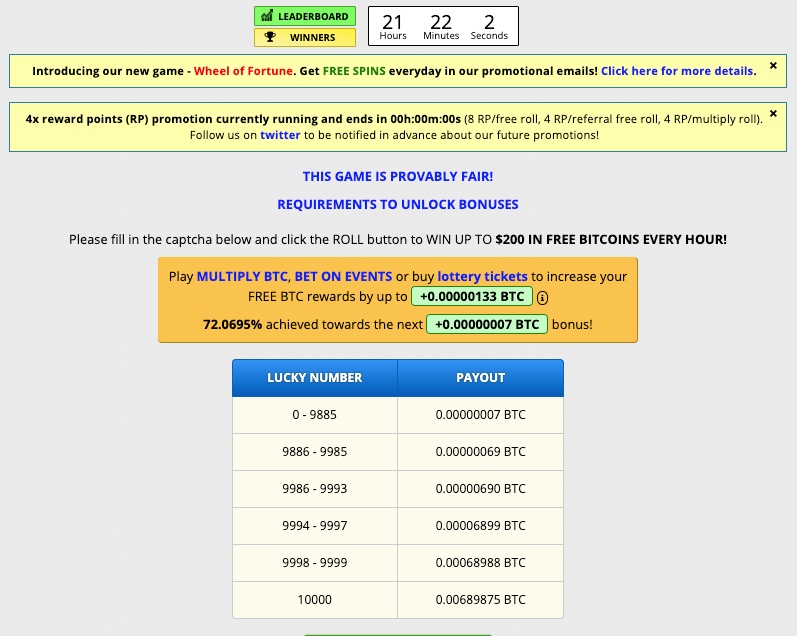The image size is (797, 636).
Task: Click the +0.00000133 BTC reward badge
Action: 471,297
